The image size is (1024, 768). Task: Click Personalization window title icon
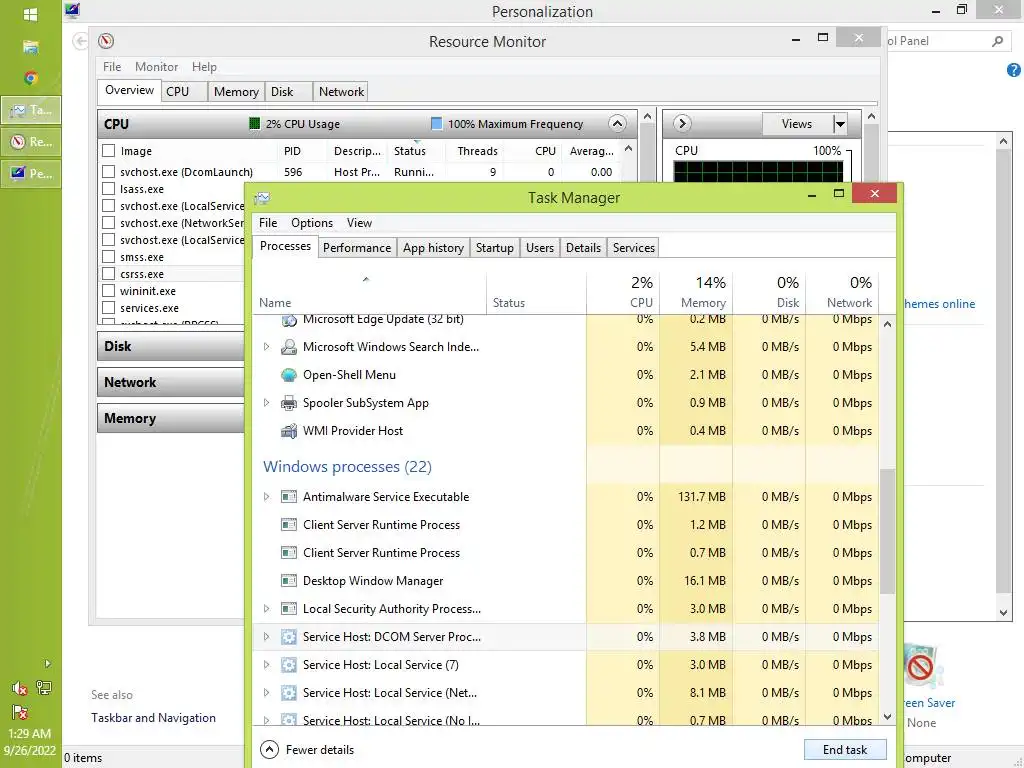[x=72, y=10]
